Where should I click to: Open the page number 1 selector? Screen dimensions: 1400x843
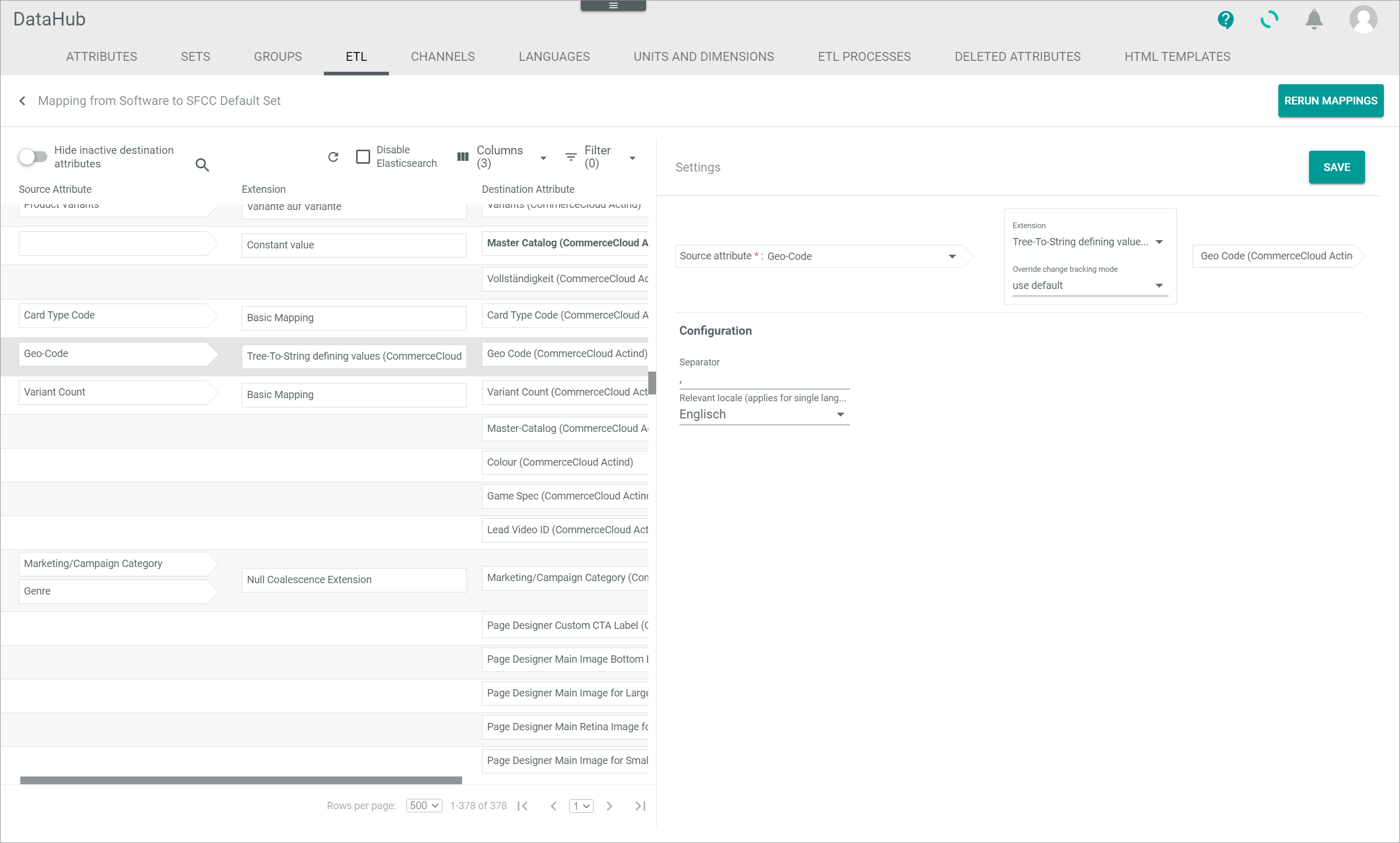tap(581, 806)
